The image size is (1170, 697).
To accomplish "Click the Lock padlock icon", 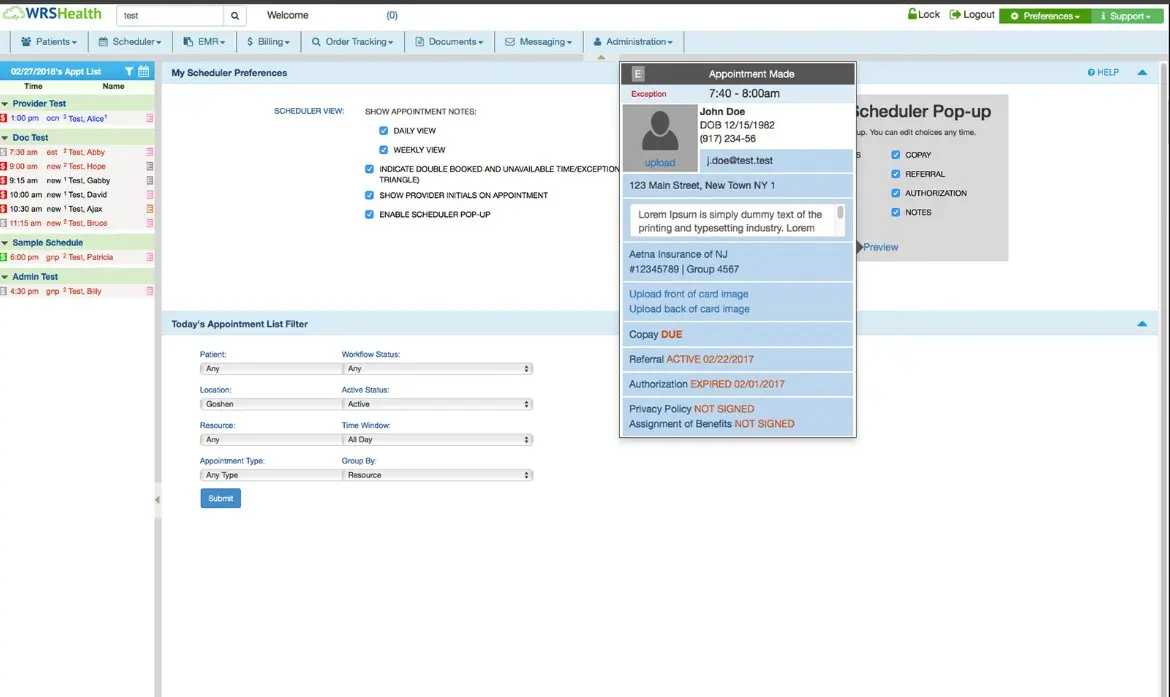I will click(912, 15).
